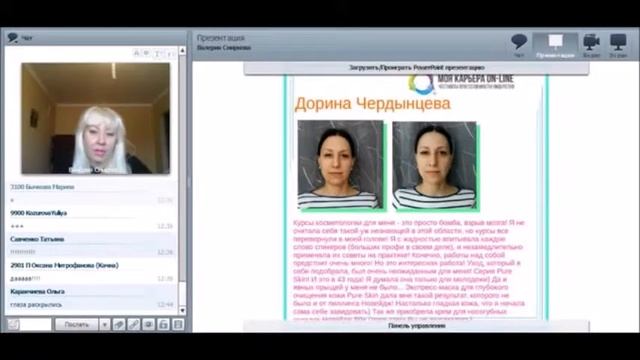Click the slide title Дорина Чердынцева
This screenshot has height=360, width=640.
(372, 104)
